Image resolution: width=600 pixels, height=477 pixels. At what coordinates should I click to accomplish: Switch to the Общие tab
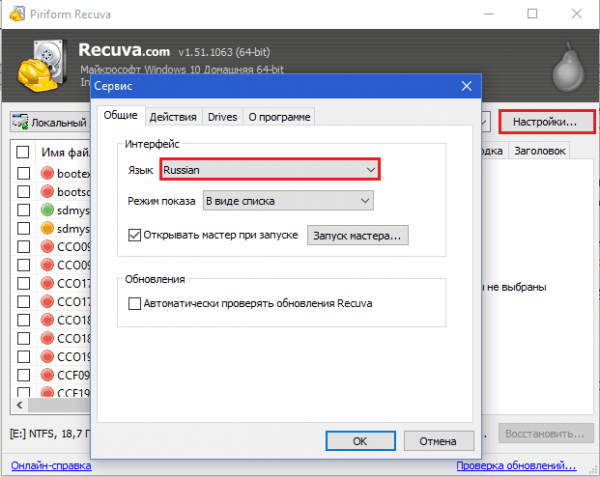pos(121,115)
